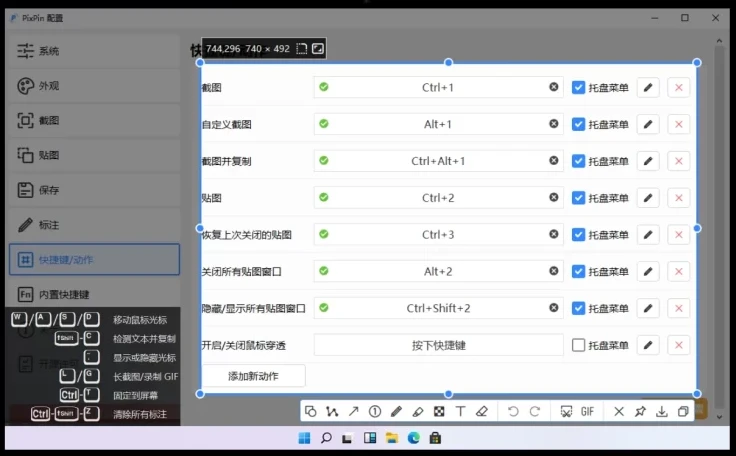Edit the 截图 hotkey action
Image resolution: width=736 pixels, height=456 pixels.
(x=648, y=87)
